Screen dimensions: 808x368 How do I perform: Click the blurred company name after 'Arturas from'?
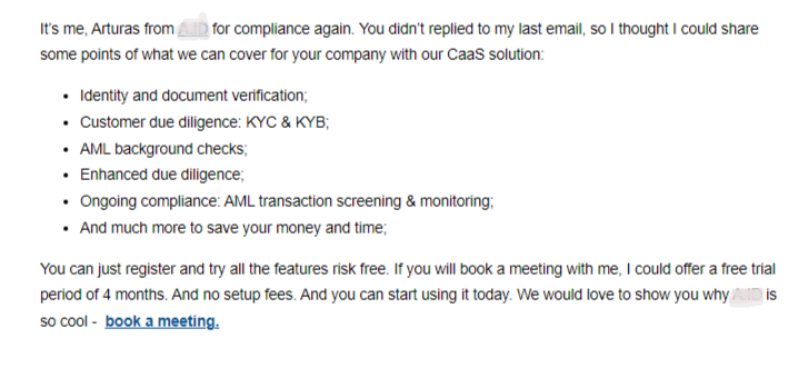point(193,29)
